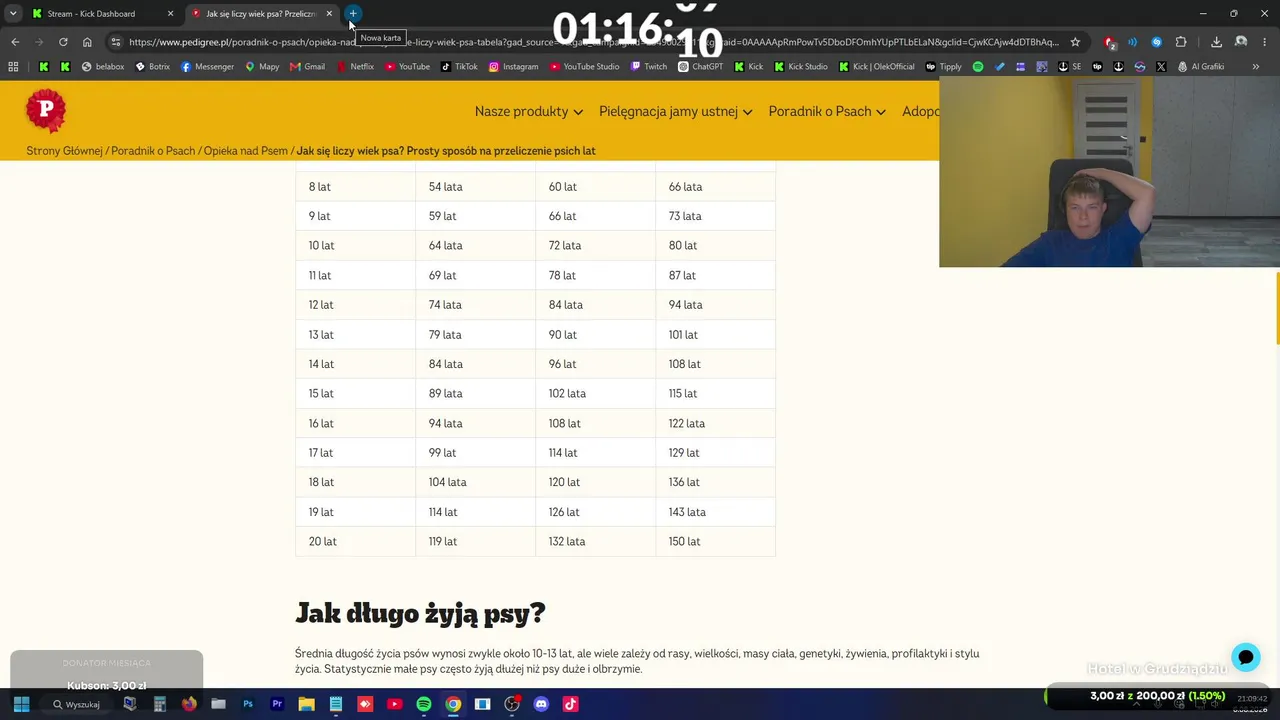Open Premiere Pro from the taskbar
This screenshot has width=1280, height=720.
[277, 704]
